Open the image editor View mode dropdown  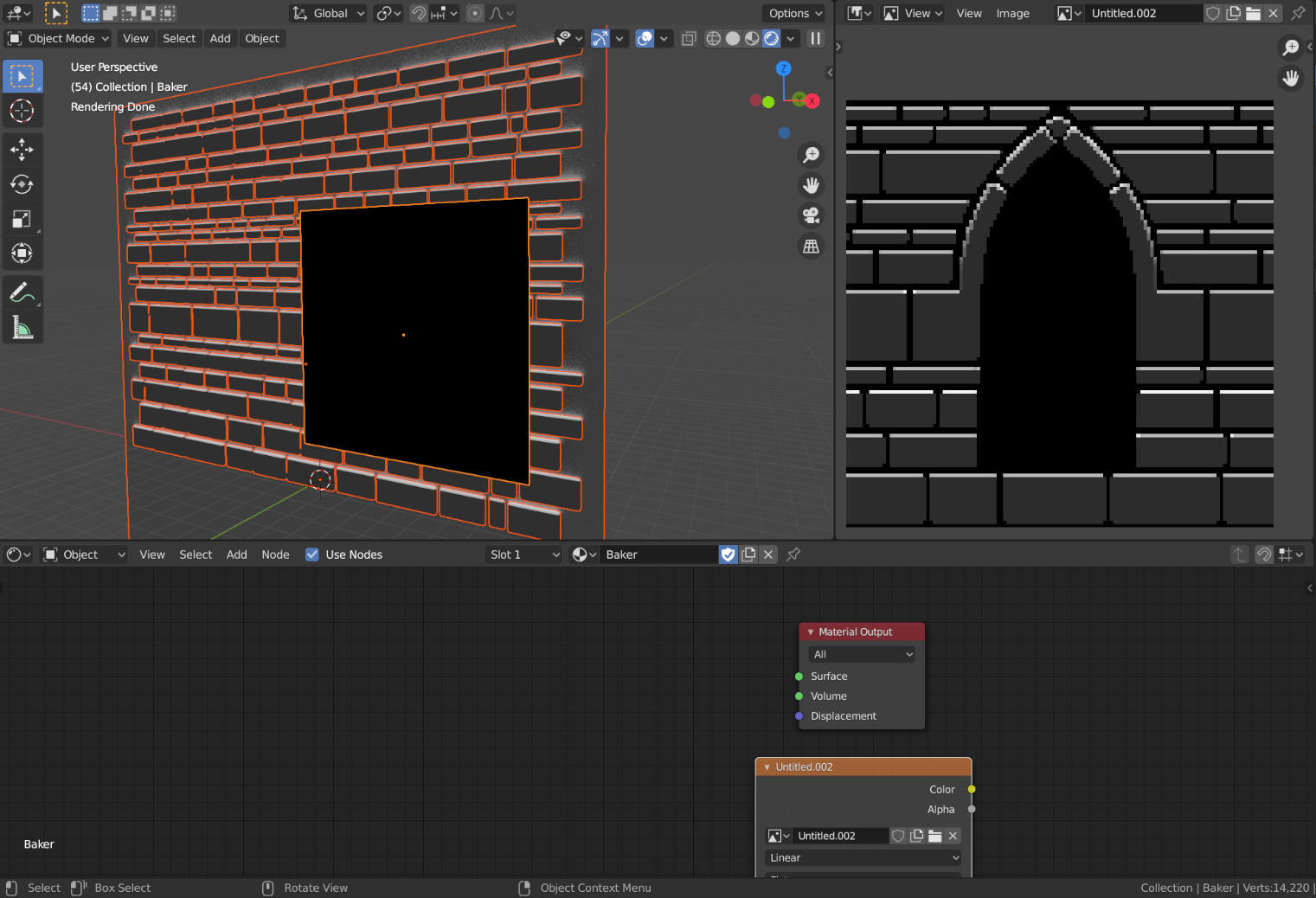[x=913, y=13]
